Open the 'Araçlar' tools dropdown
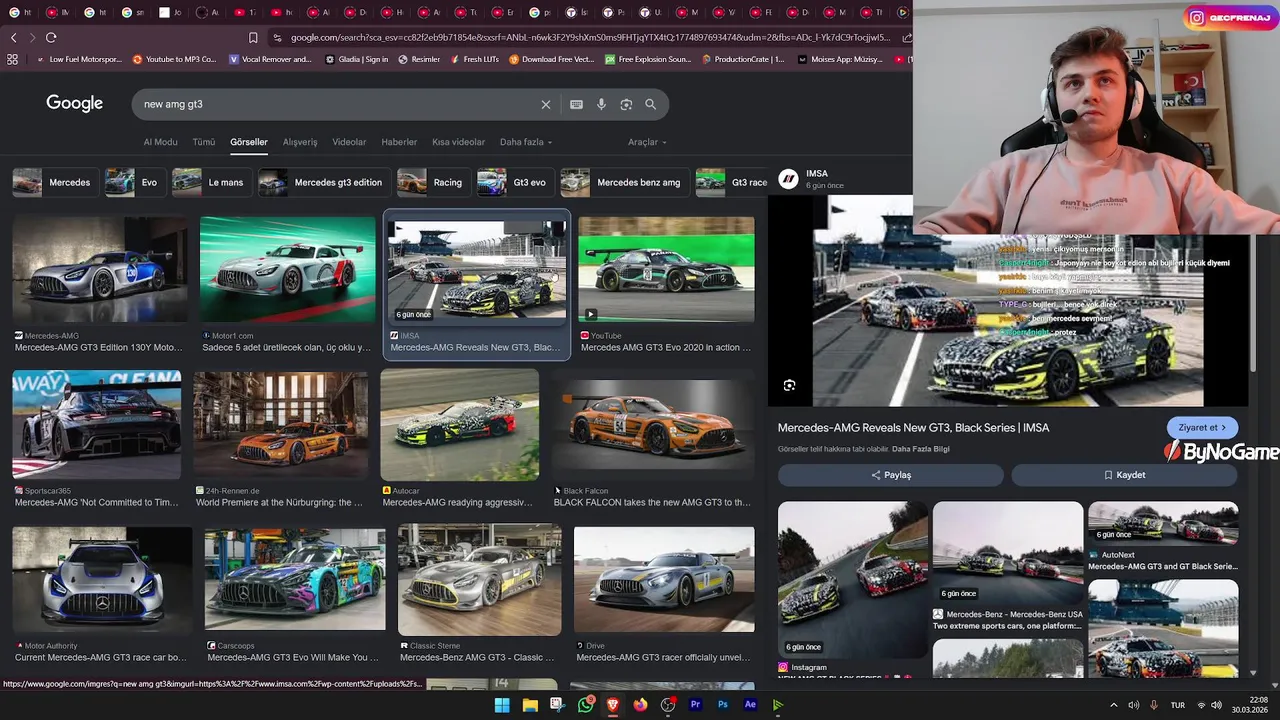1280x720 pixels. 647,142
